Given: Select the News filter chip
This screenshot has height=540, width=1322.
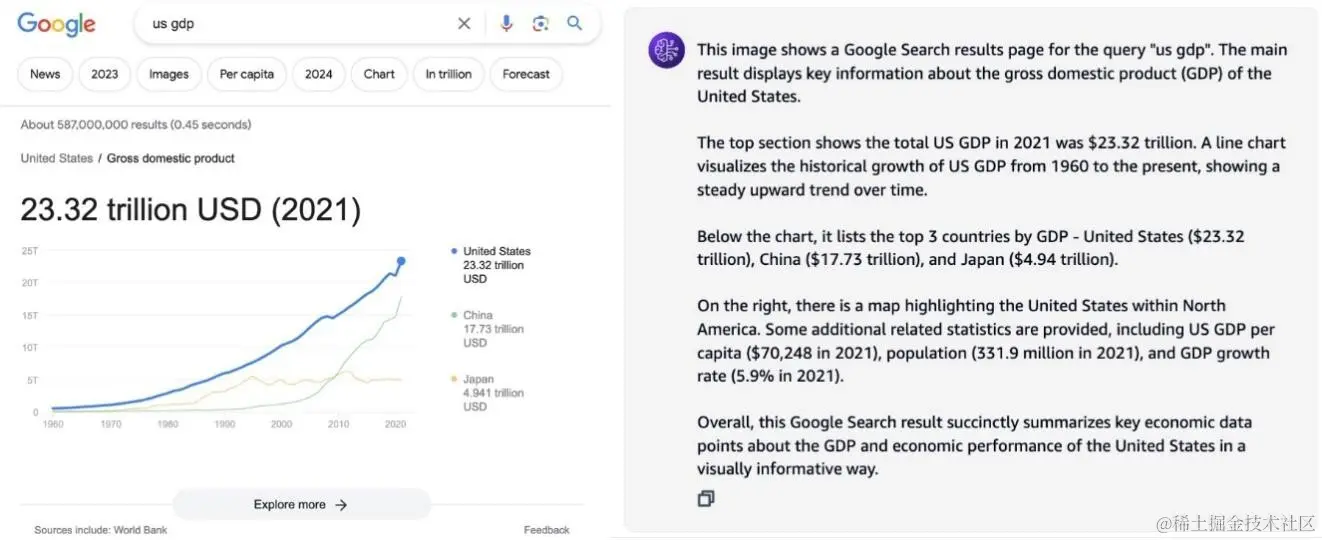Looking at the screenshot, I should [x=45, y=74].
